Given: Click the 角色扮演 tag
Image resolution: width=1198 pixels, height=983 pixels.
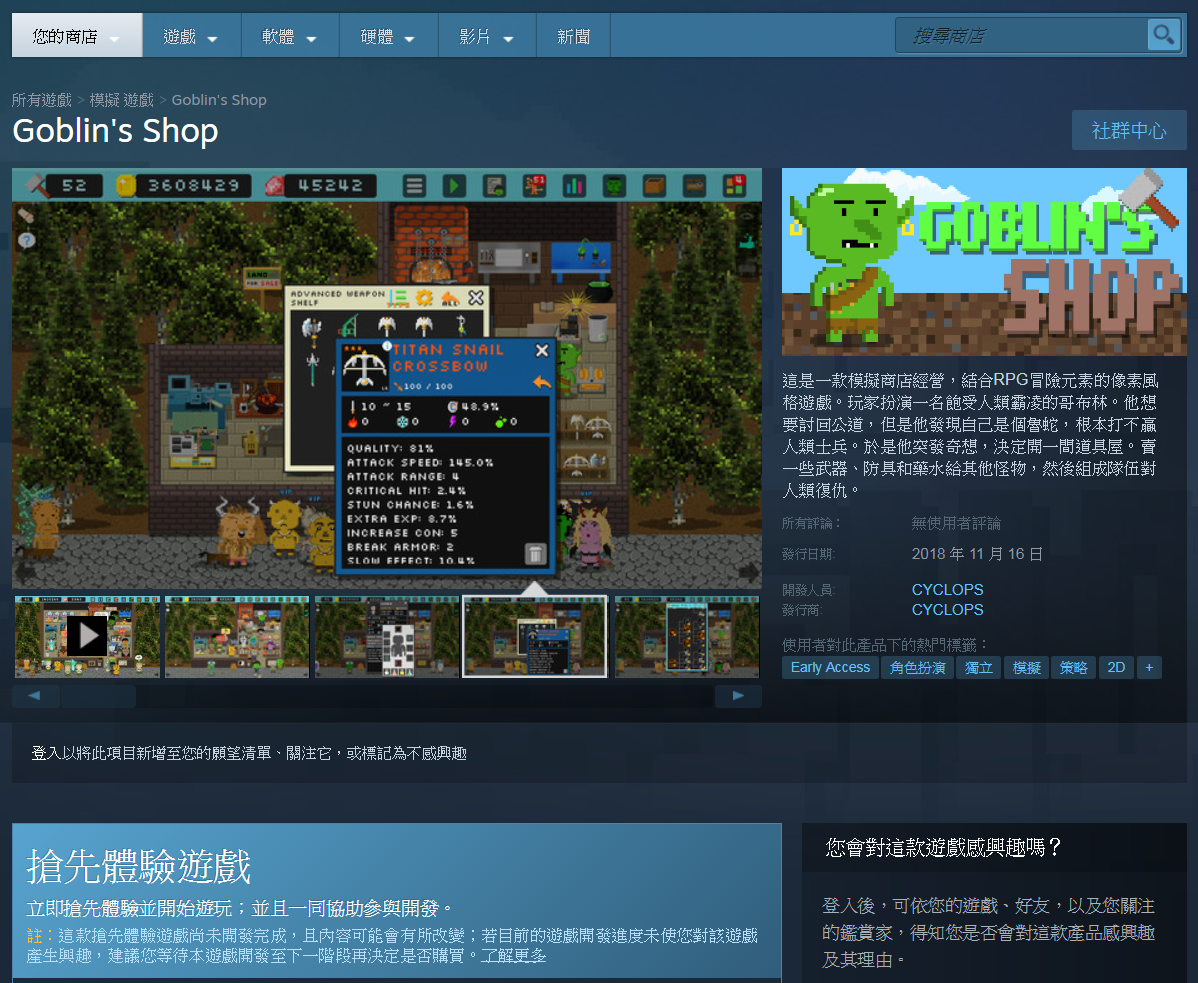Looking at the screenshot, I should point(918,668).
